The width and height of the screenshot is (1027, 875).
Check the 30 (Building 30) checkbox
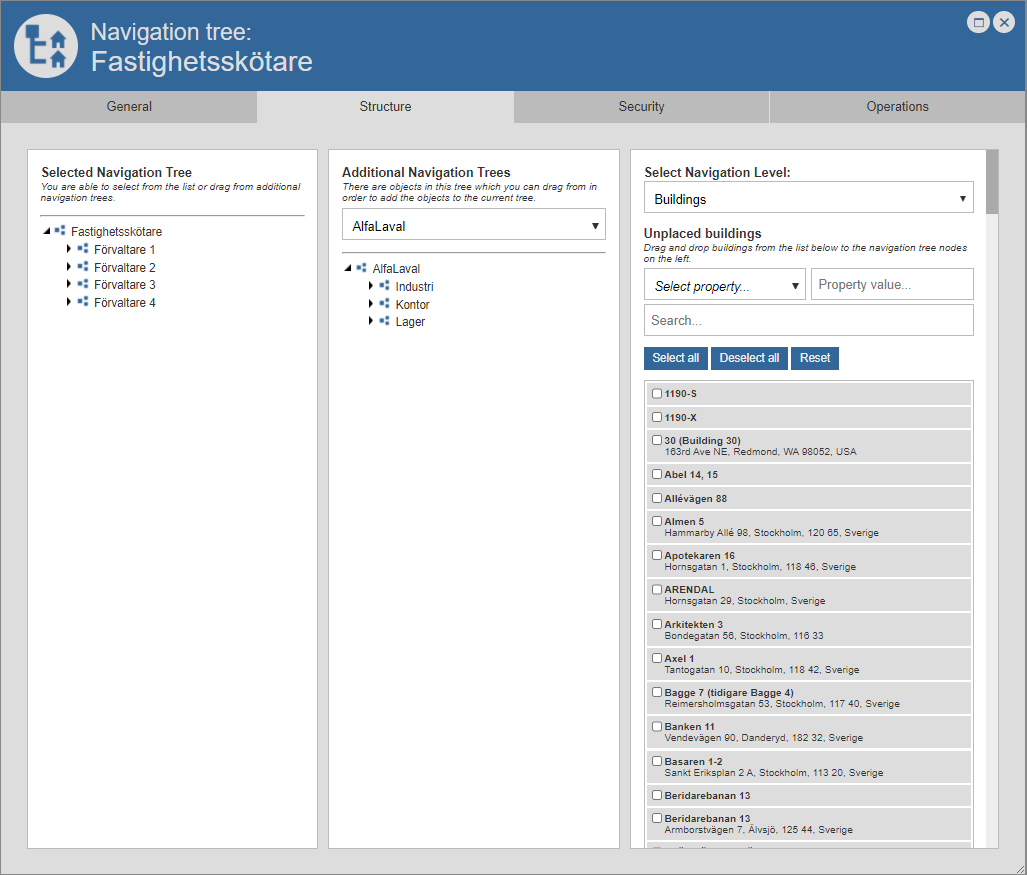click(657, 440)
